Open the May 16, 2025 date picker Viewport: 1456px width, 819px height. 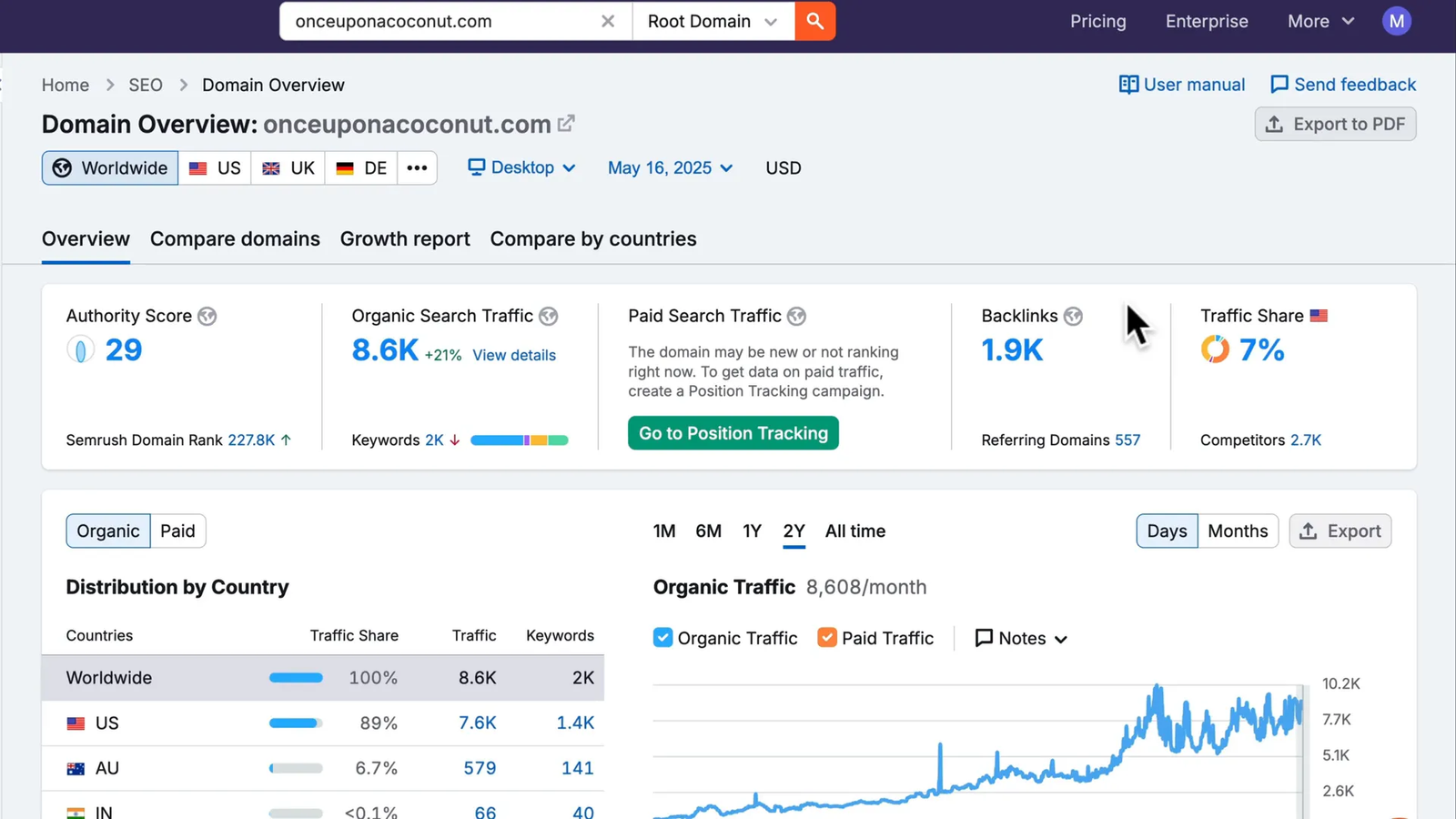coord(670,167)
